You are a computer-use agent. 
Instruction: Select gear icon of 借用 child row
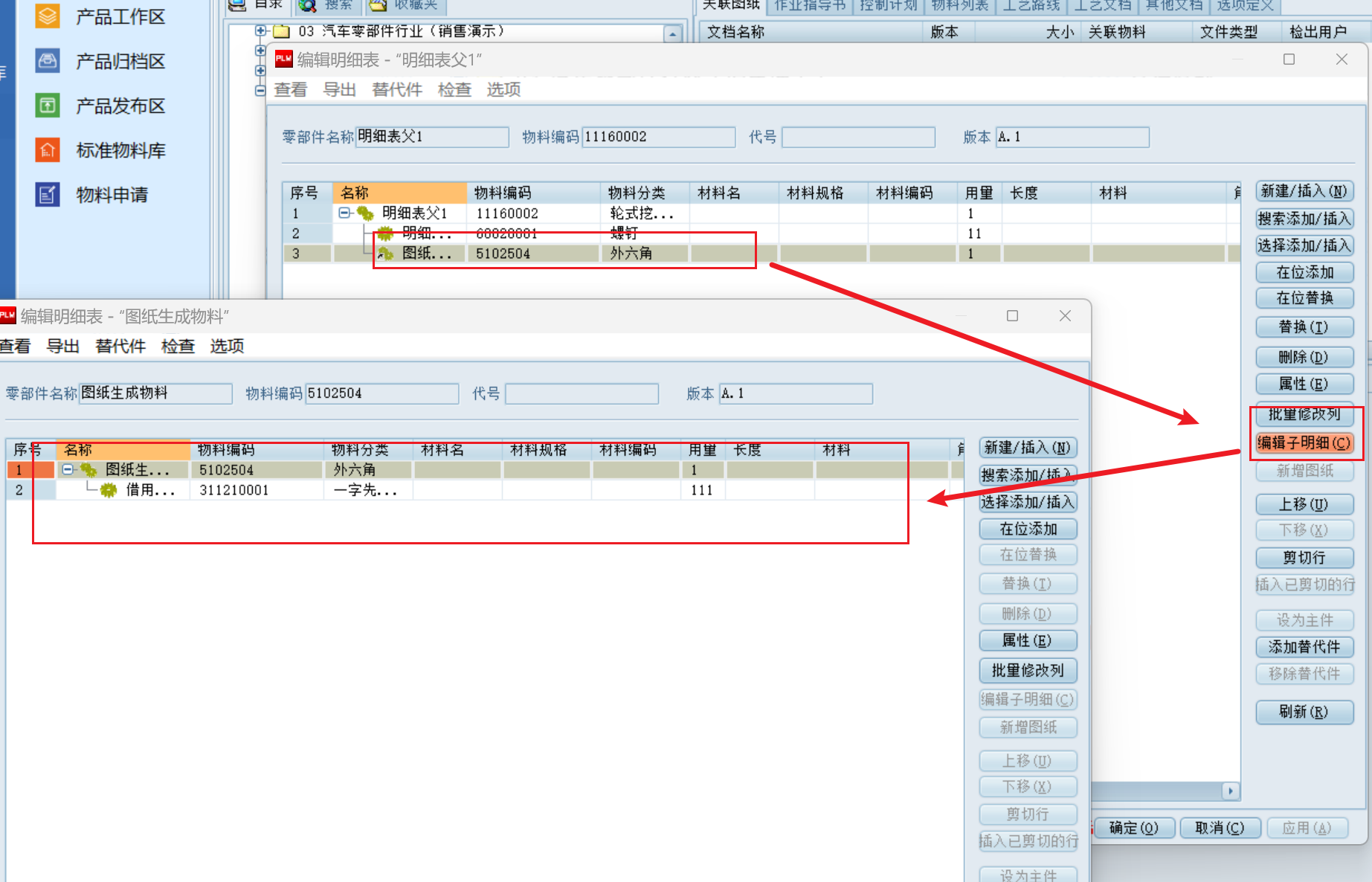tap(109, 490)
